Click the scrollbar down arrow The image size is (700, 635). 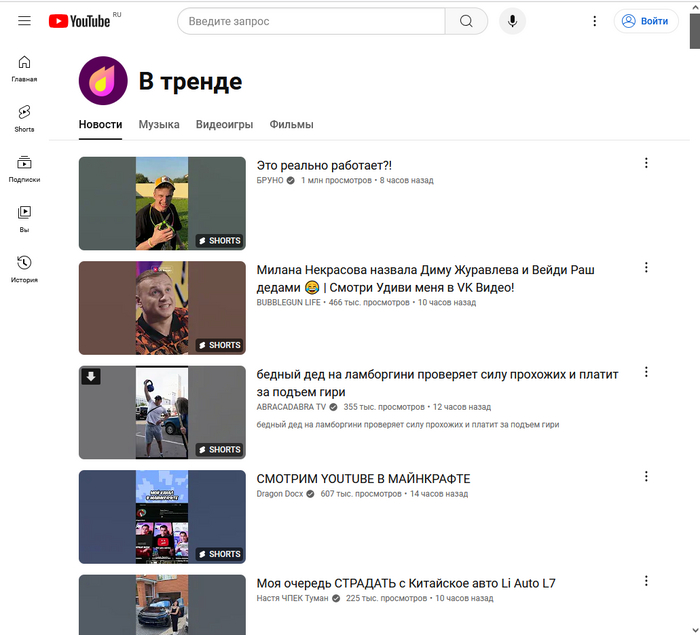pyautogui.click(x=695, y=630)
